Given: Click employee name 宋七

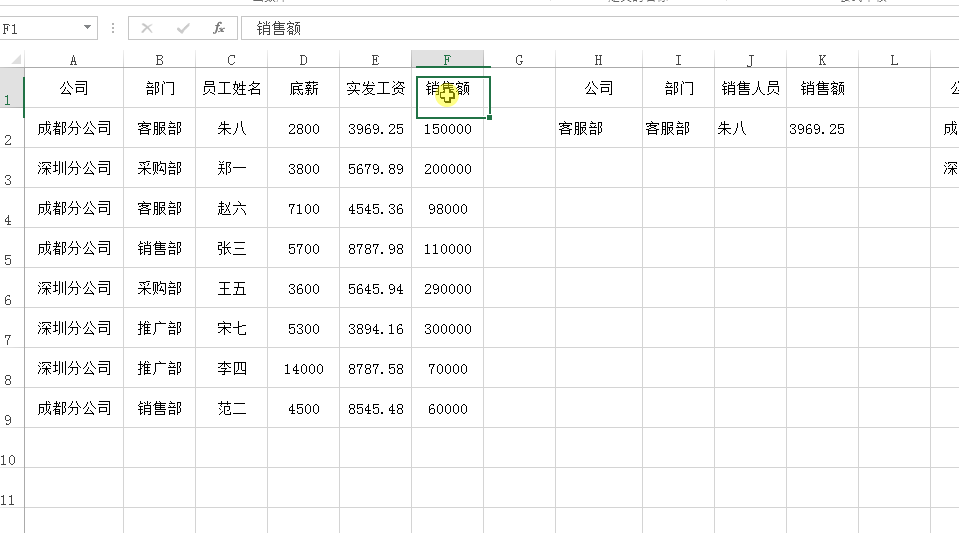Looking at the screenshot, I should tap(231, 329).
